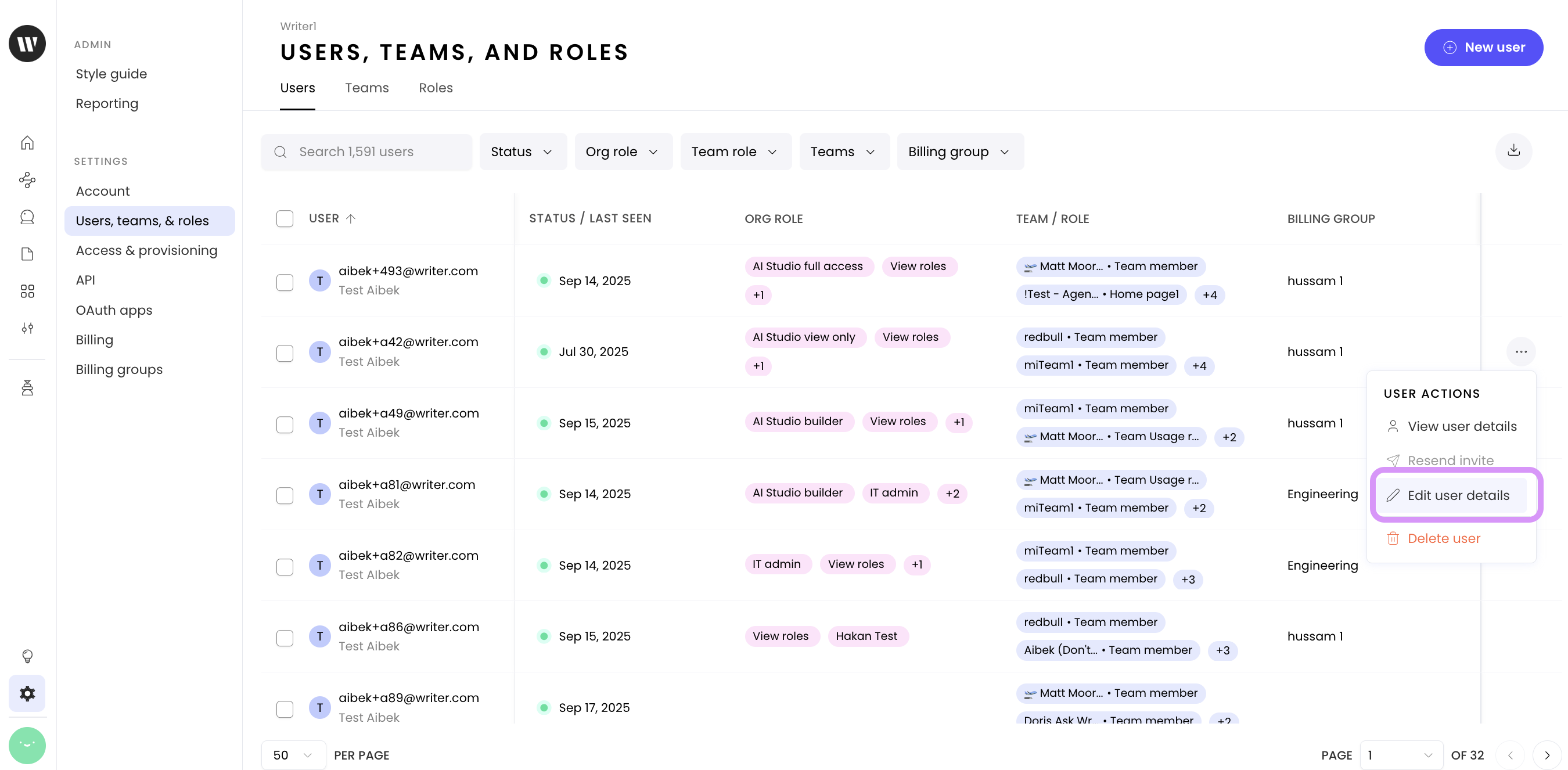The image size is (1568, 770).
Task: Check the select all users checkbox
Action: pos(284,218)
